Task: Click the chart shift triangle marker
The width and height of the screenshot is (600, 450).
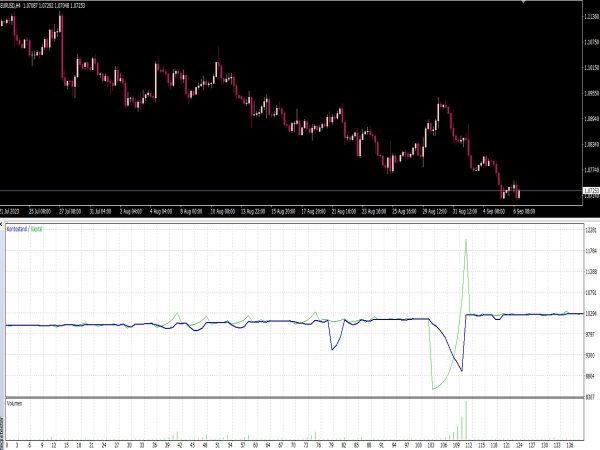Action: point(523,2)
